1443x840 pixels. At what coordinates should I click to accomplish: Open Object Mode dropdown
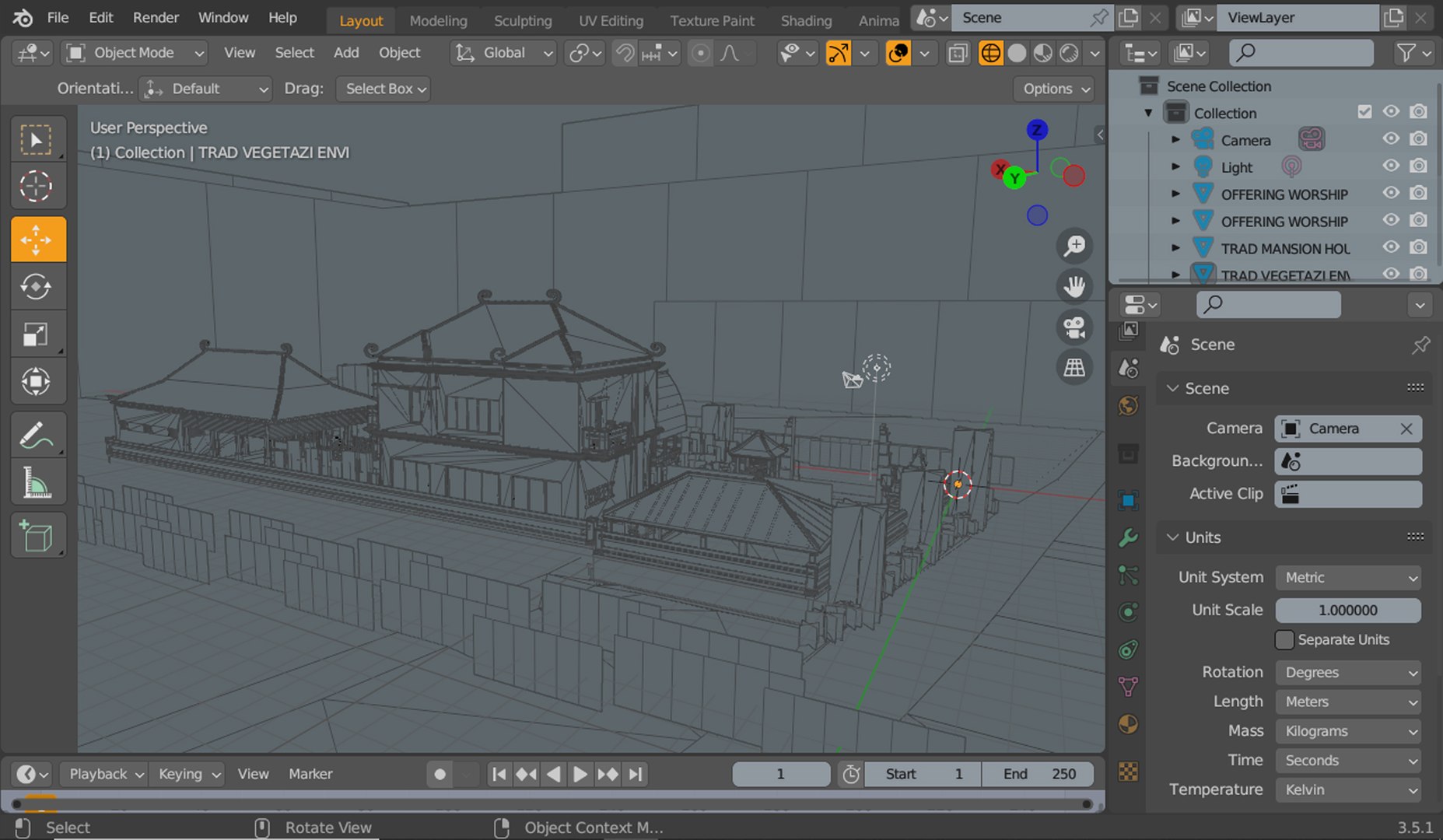point(135,53)
